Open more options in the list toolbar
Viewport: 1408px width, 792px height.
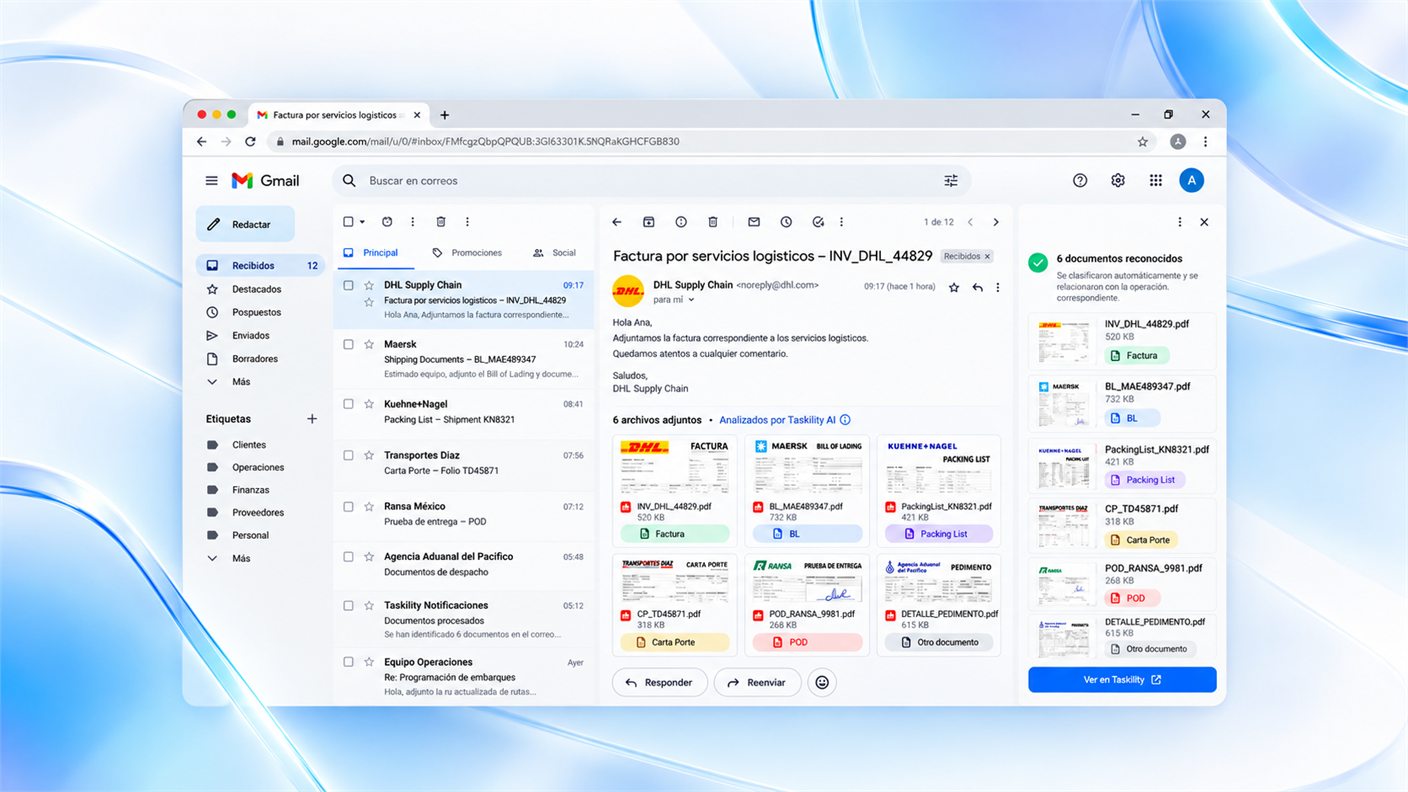[467, 222]
